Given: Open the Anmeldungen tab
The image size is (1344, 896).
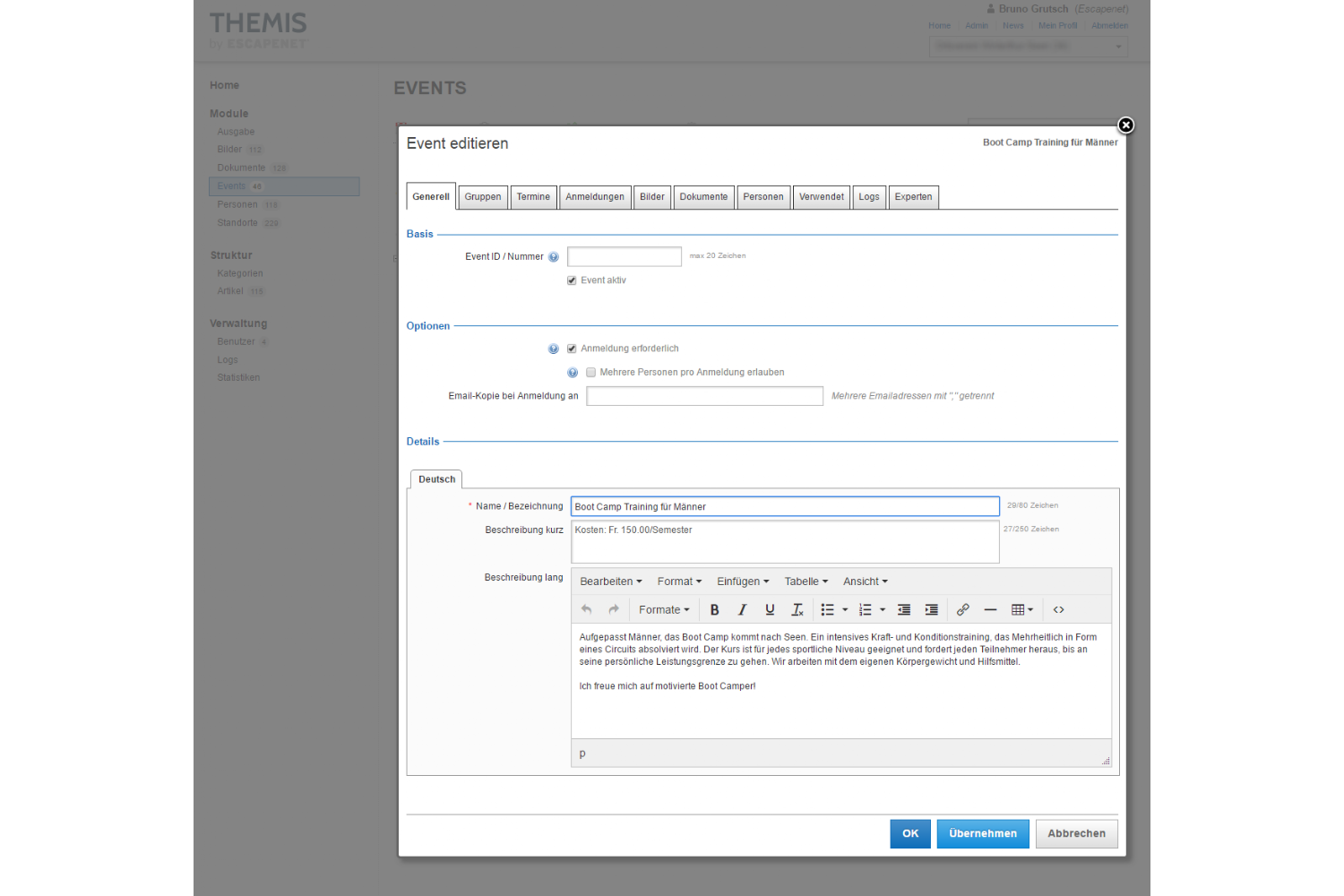Looking at the screenshot, I should (x=595, y=197).
